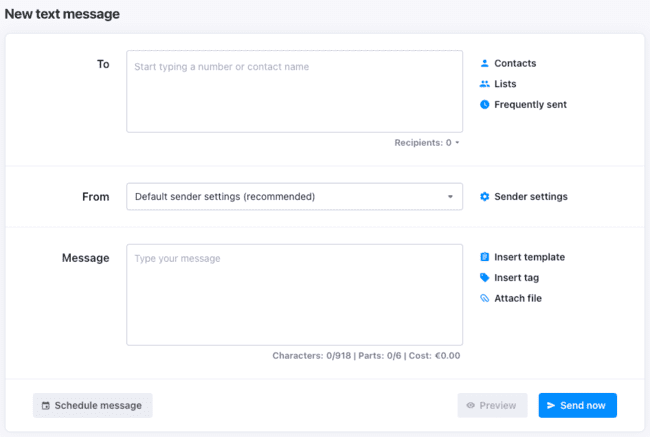Viewport: 650px width, 437px height.
Task: Click the Insert tag icon
Action: (484, 277)
